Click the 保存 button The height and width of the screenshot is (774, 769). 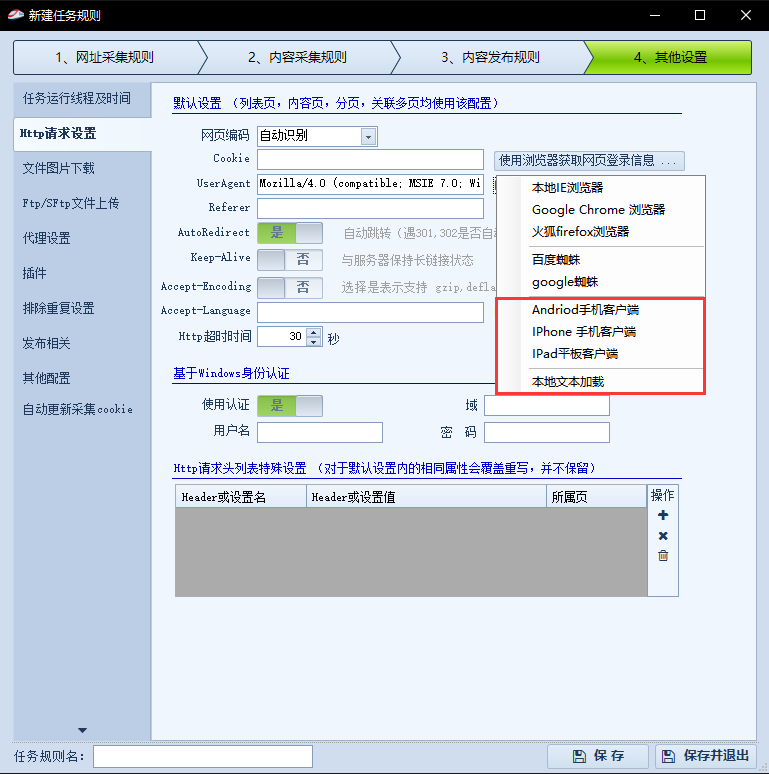(598, 756)
